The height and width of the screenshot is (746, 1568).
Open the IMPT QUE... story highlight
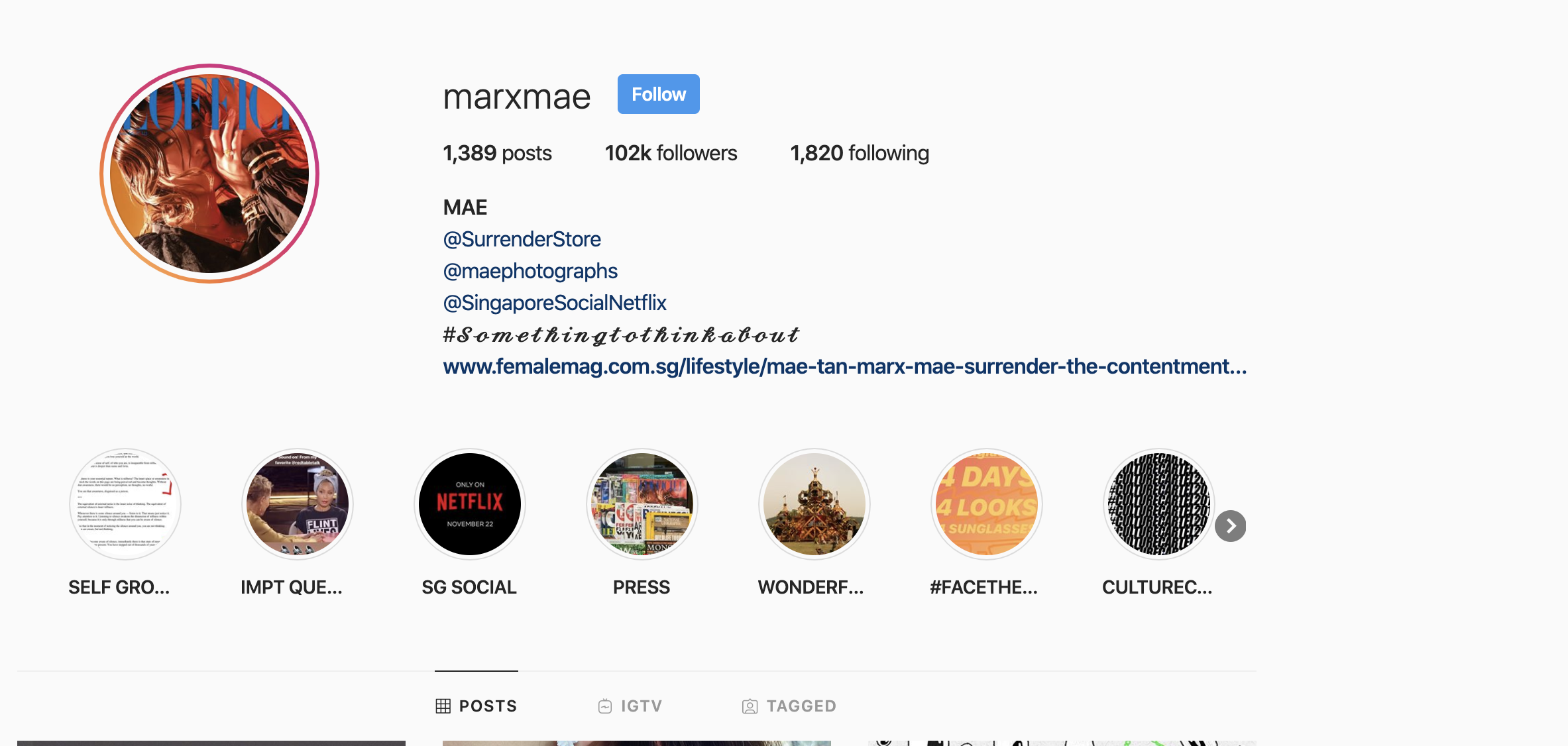point(298,504)
